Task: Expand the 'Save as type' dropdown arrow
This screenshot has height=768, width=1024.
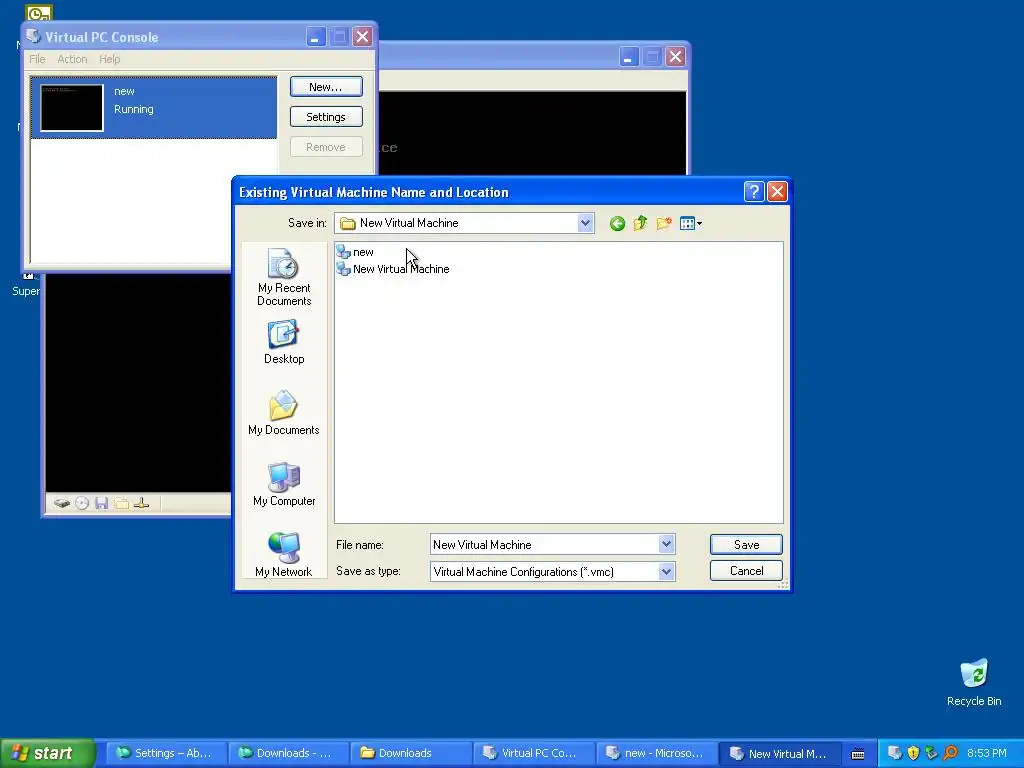Action: tap(666, 571)
